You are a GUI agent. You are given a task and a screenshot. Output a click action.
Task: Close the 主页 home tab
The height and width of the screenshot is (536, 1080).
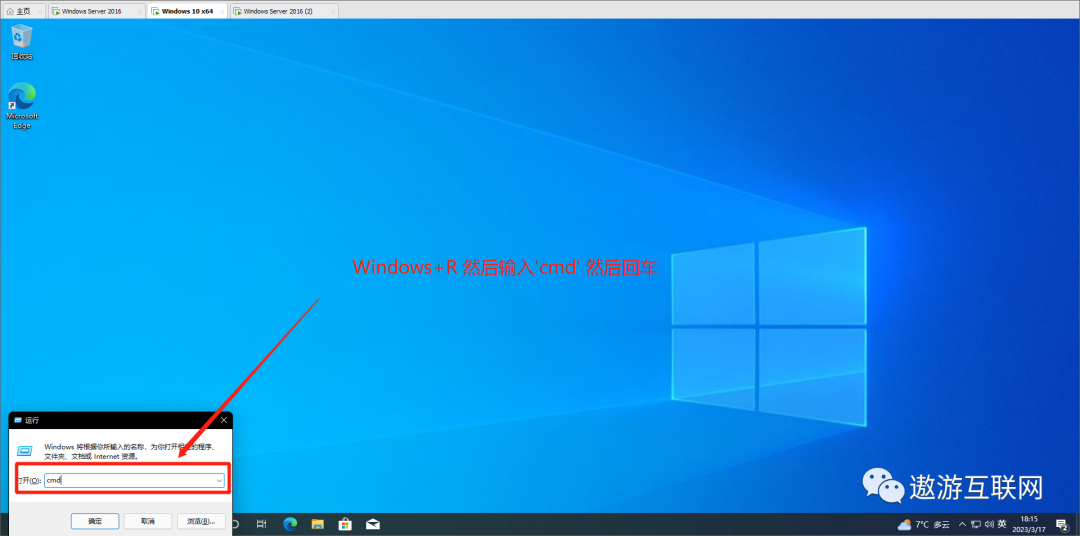pos(39,12)
